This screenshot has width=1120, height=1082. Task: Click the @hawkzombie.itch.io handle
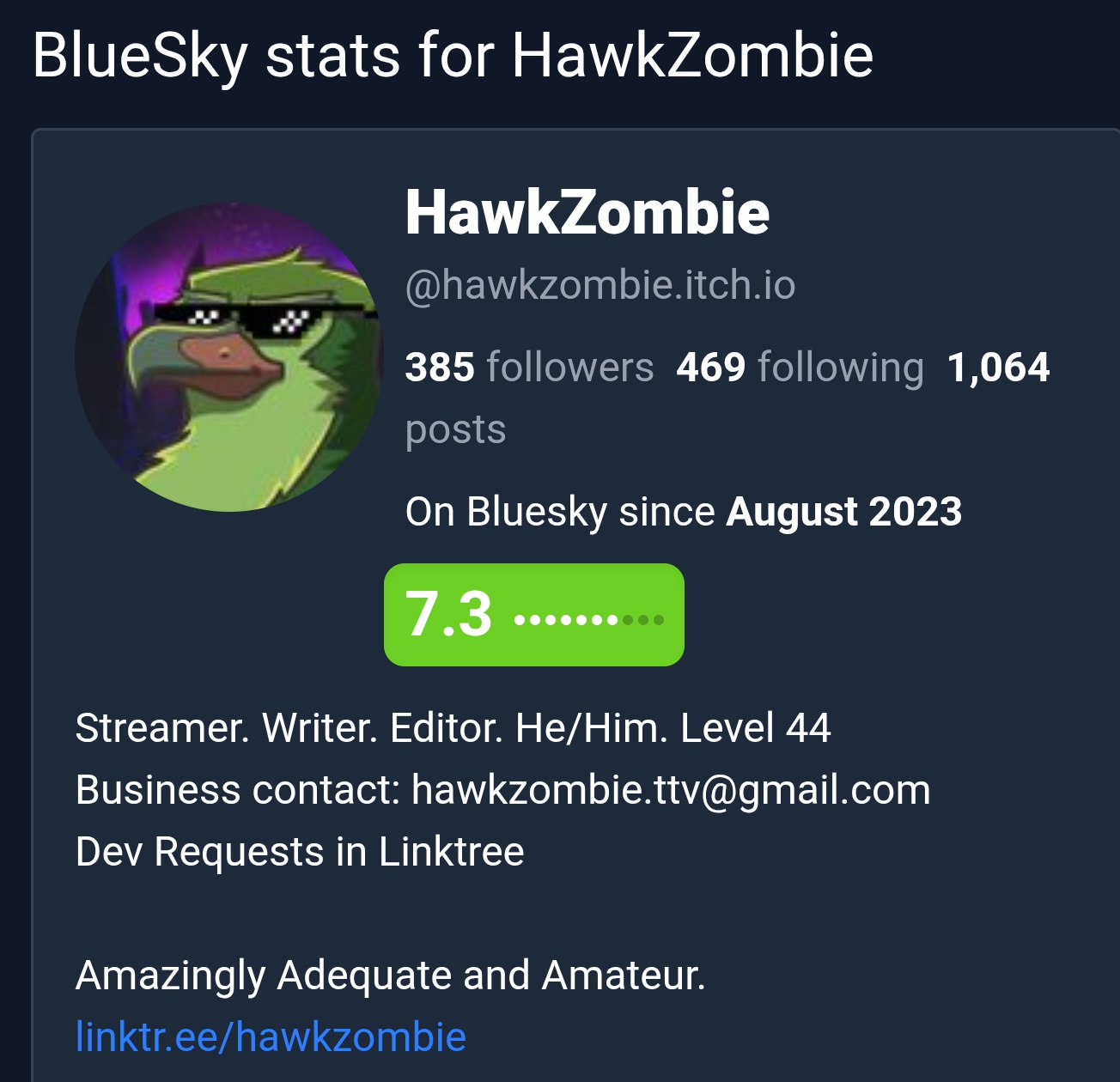600,285
